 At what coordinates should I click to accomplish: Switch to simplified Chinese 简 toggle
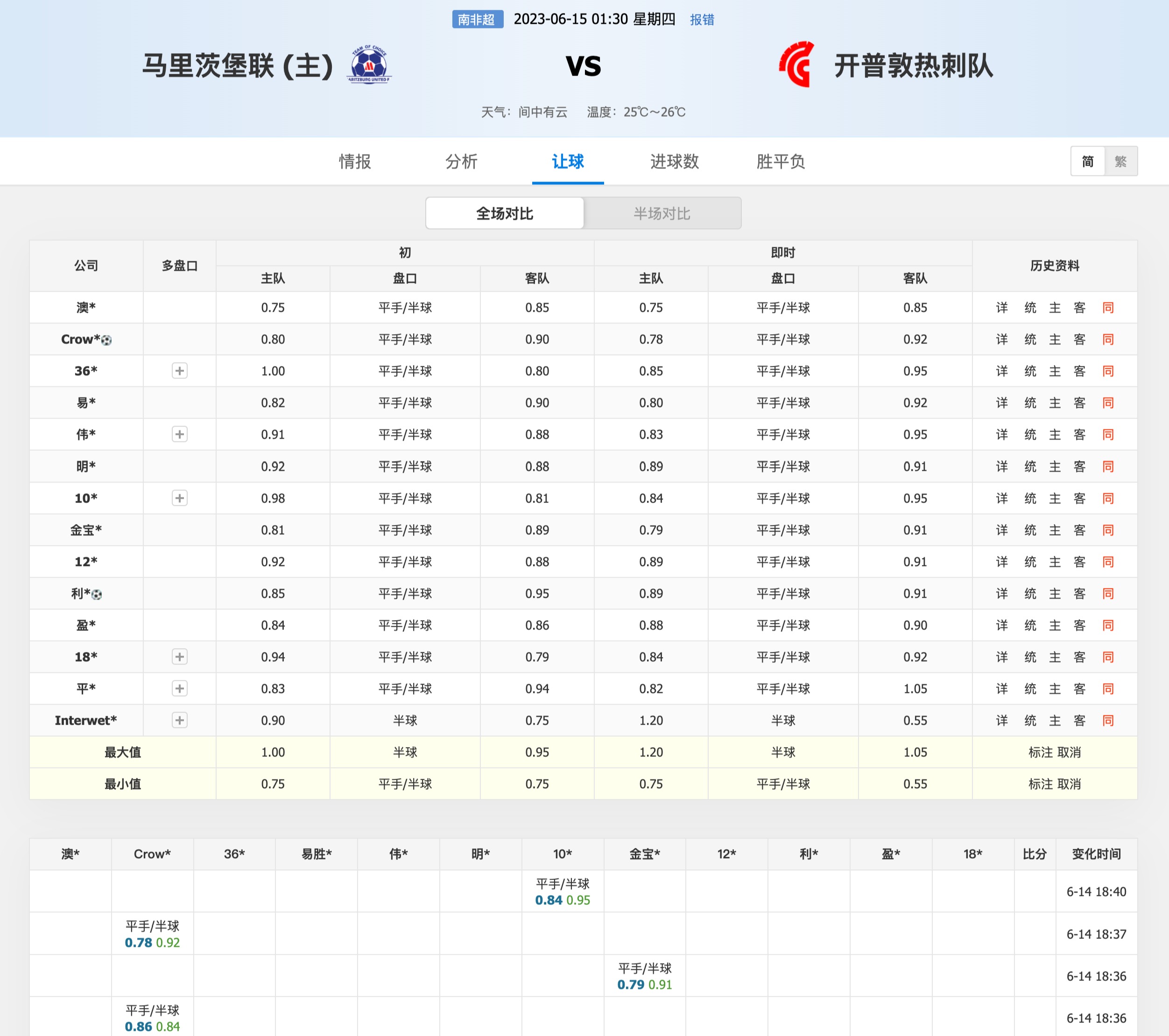[1088, 161]
